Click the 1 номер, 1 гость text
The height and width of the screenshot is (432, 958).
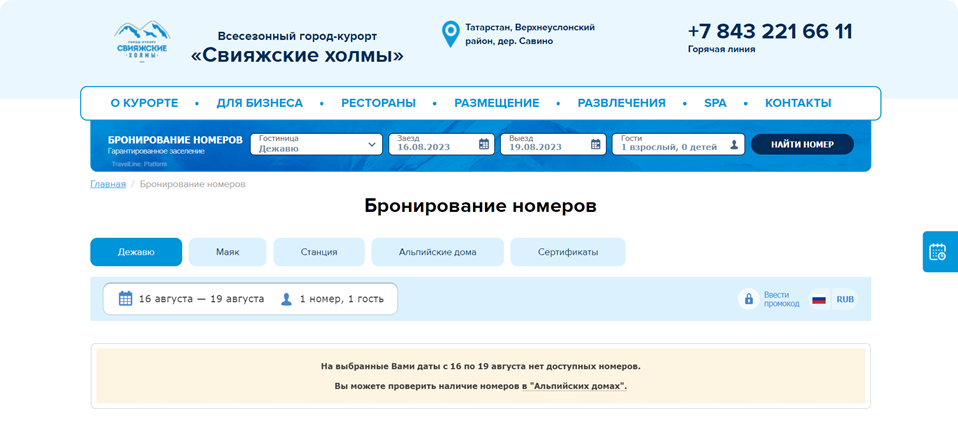342,299
